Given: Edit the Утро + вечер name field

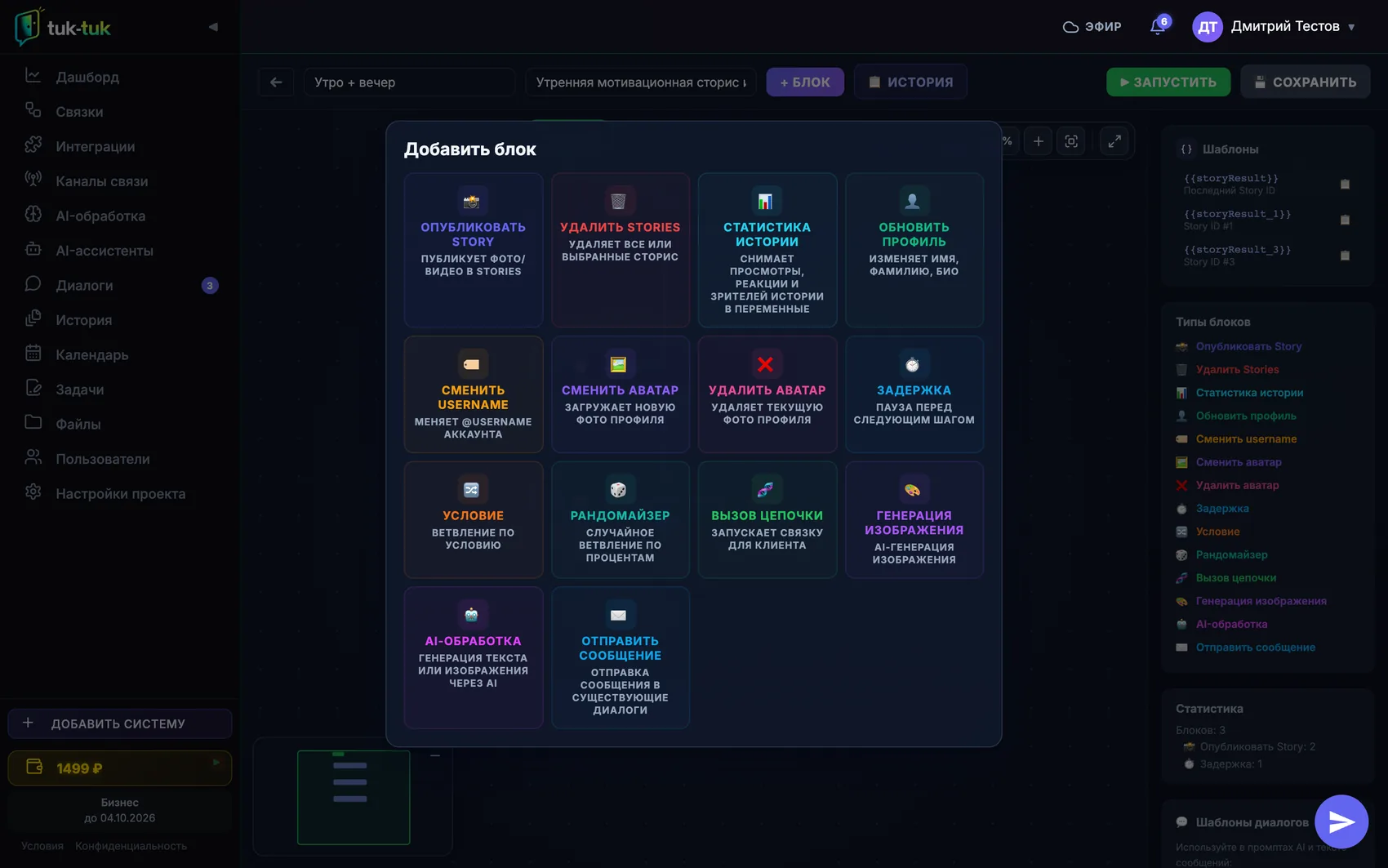Looking at the screenshot, I should coord(409,82).
